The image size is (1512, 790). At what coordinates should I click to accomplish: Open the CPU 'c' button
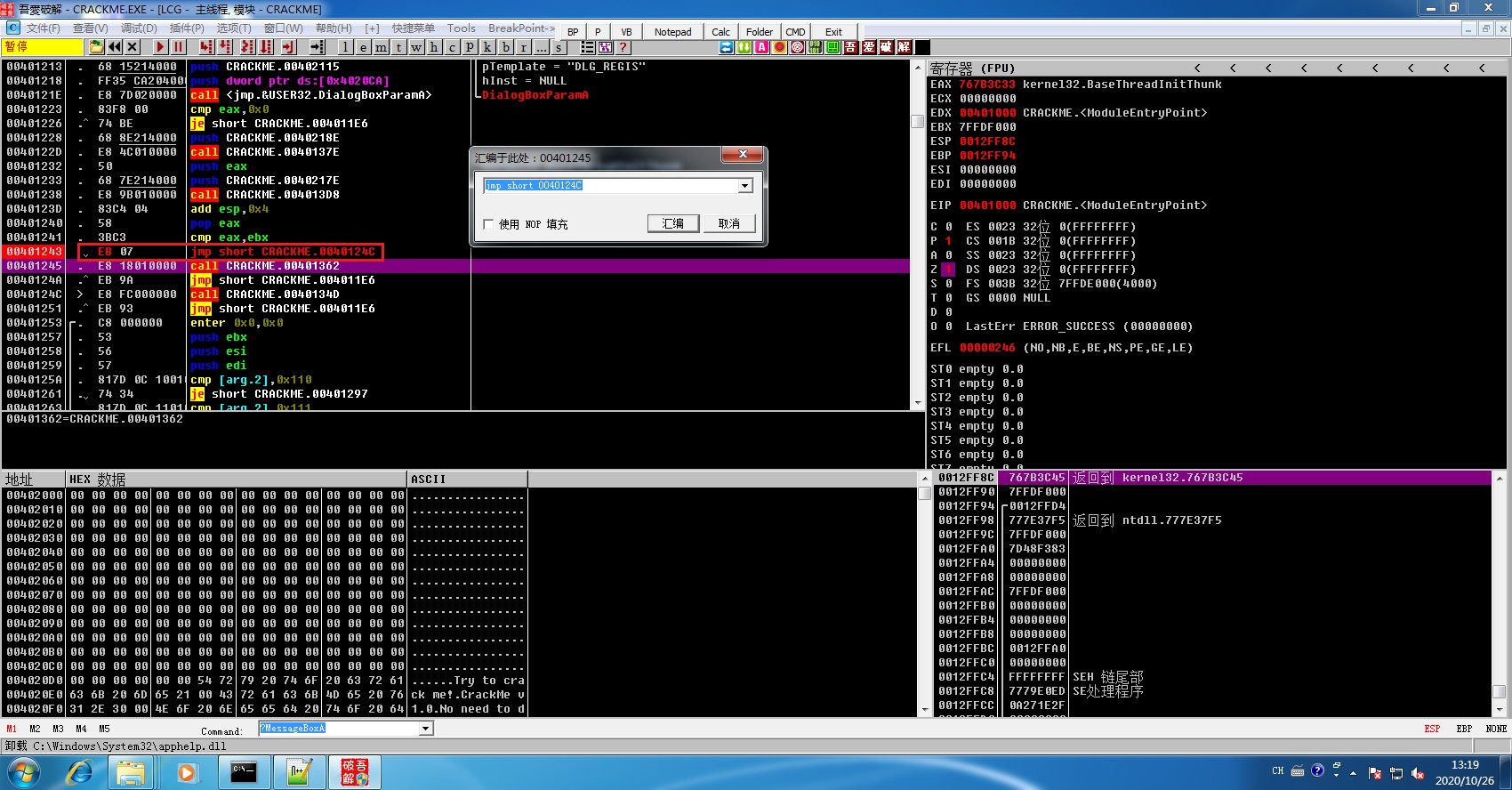(453, 47)
